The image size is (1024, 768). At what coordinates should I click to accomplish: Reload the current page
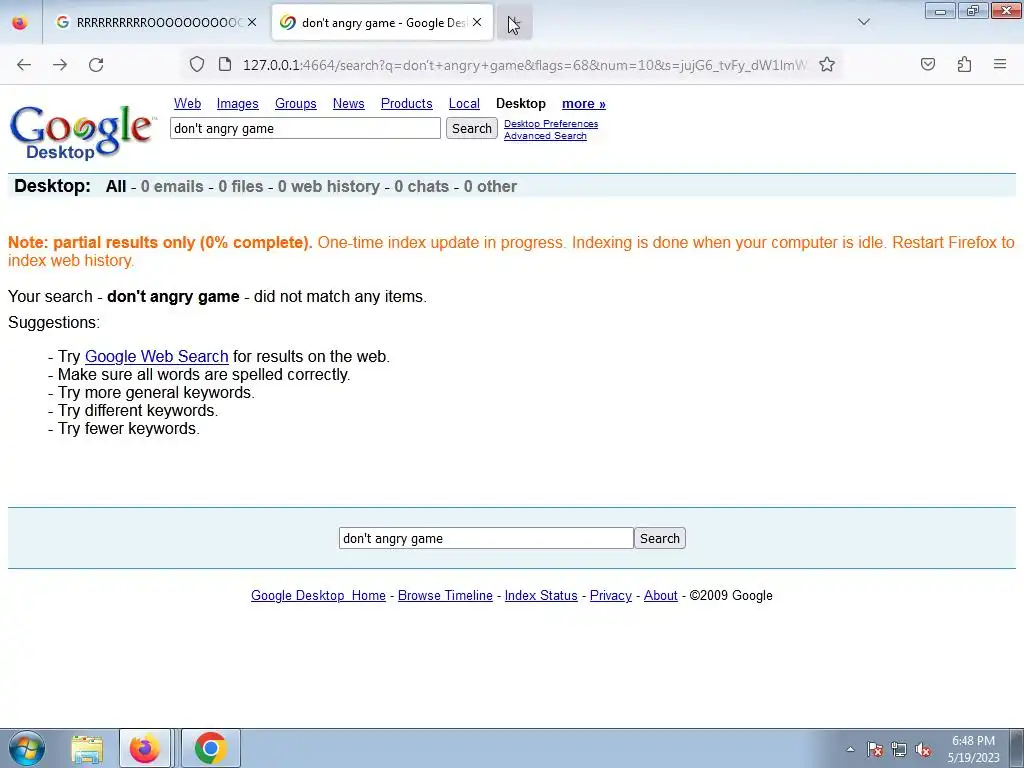96,65
